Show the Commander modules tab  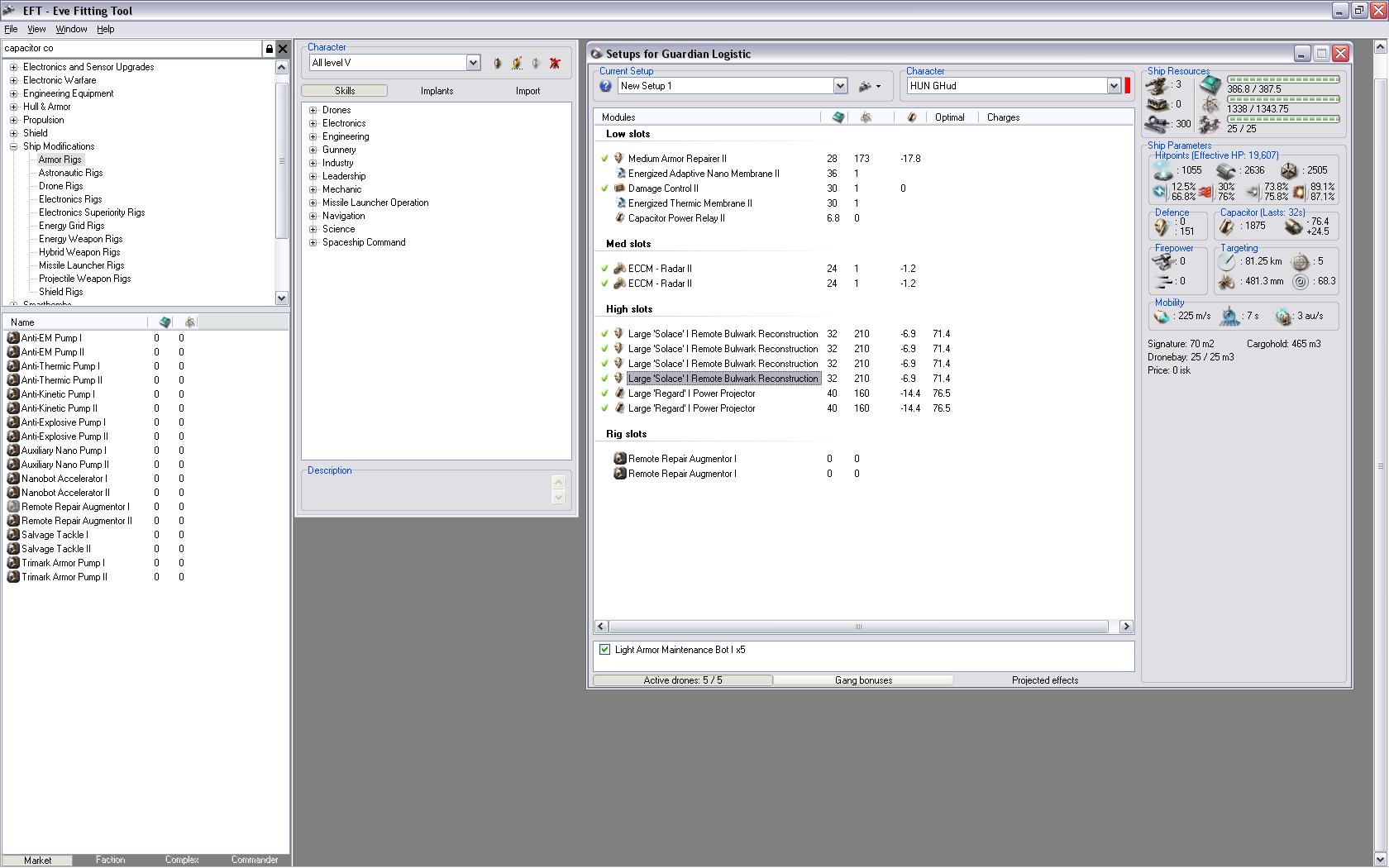(x=255, y=860)
